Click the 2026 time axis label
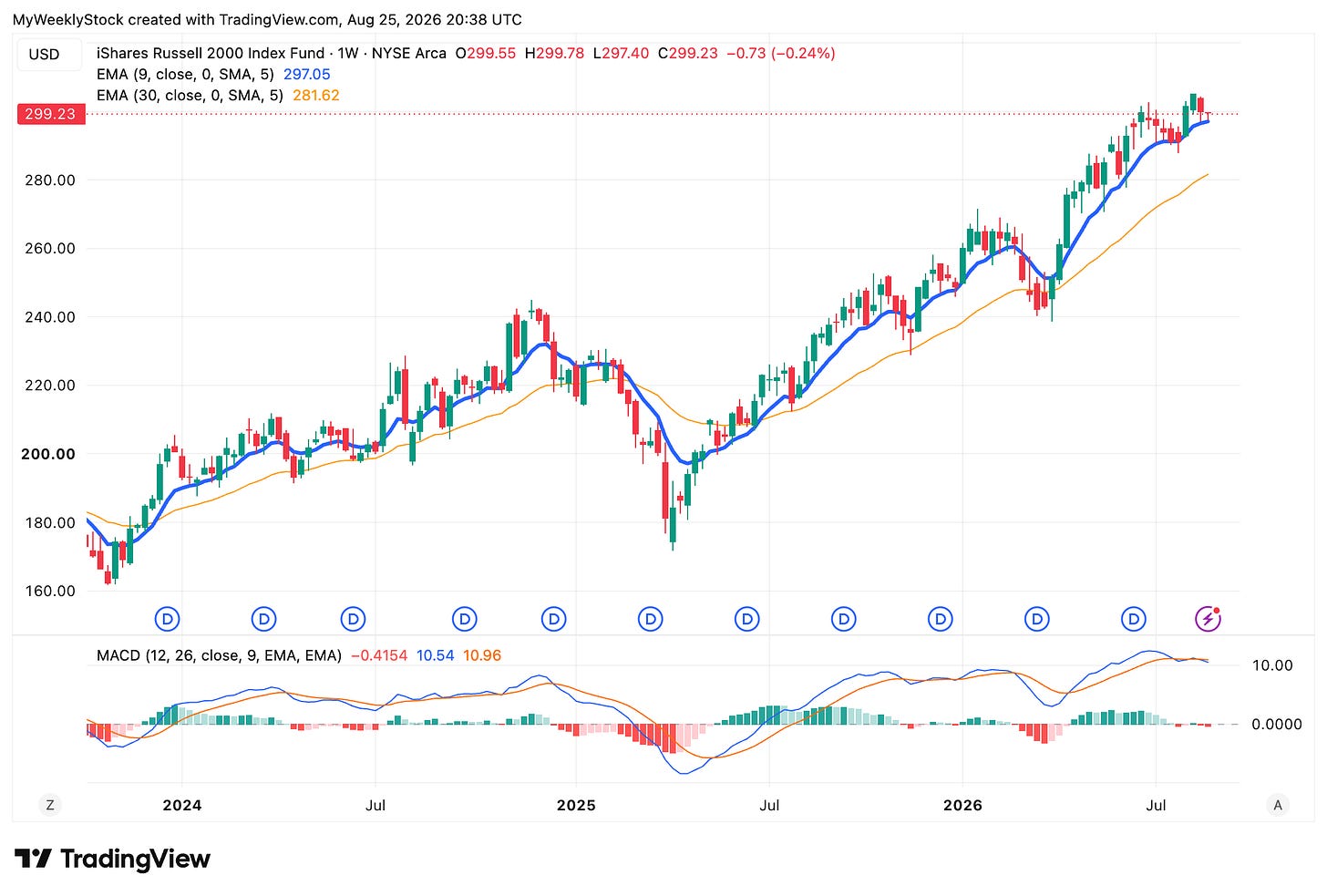Image resolution: width=1327 pixels, height=896 pixels. [962, 805]
